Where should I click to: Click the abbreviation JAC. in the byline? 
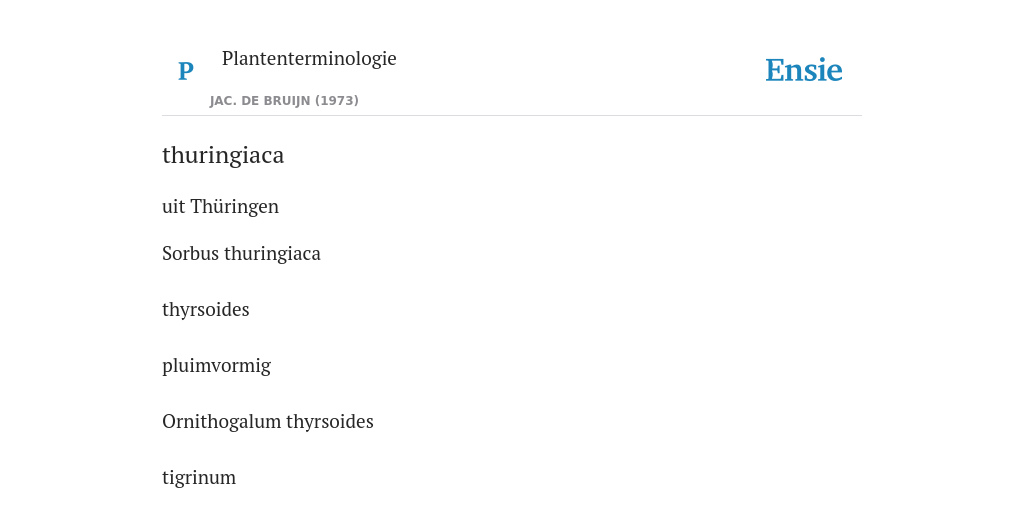(x=223, y=101)
